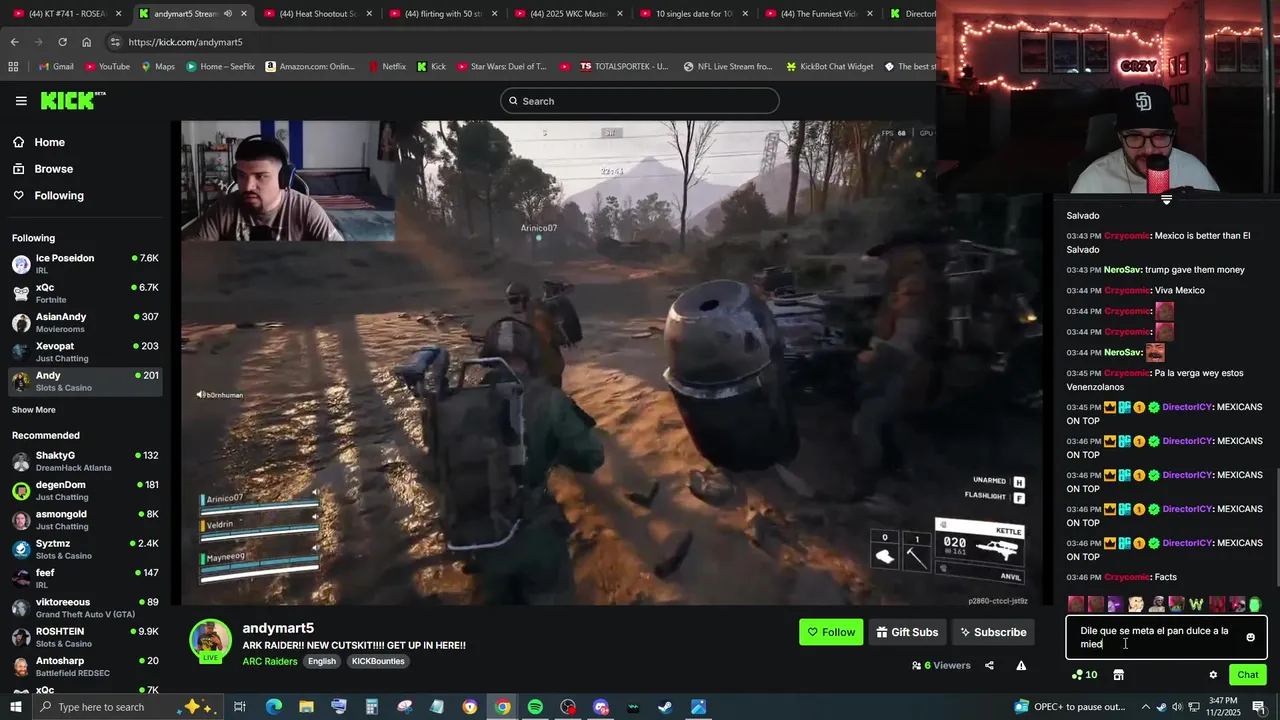The height and width of the screenshot is (720, 1280).
Task: Switch to 2025 WKC Master browser tab
Action: click(568, 14)
